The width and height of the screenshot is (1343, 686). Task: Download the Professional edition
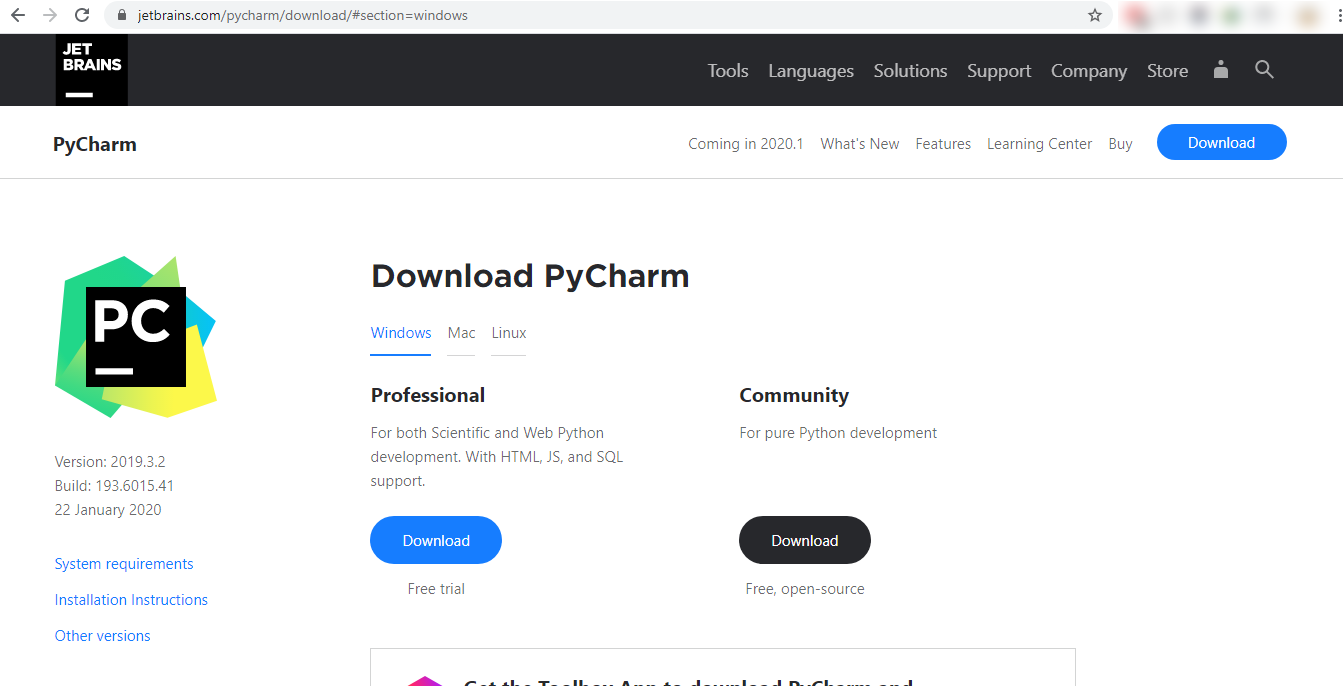(x=436, y=539)
